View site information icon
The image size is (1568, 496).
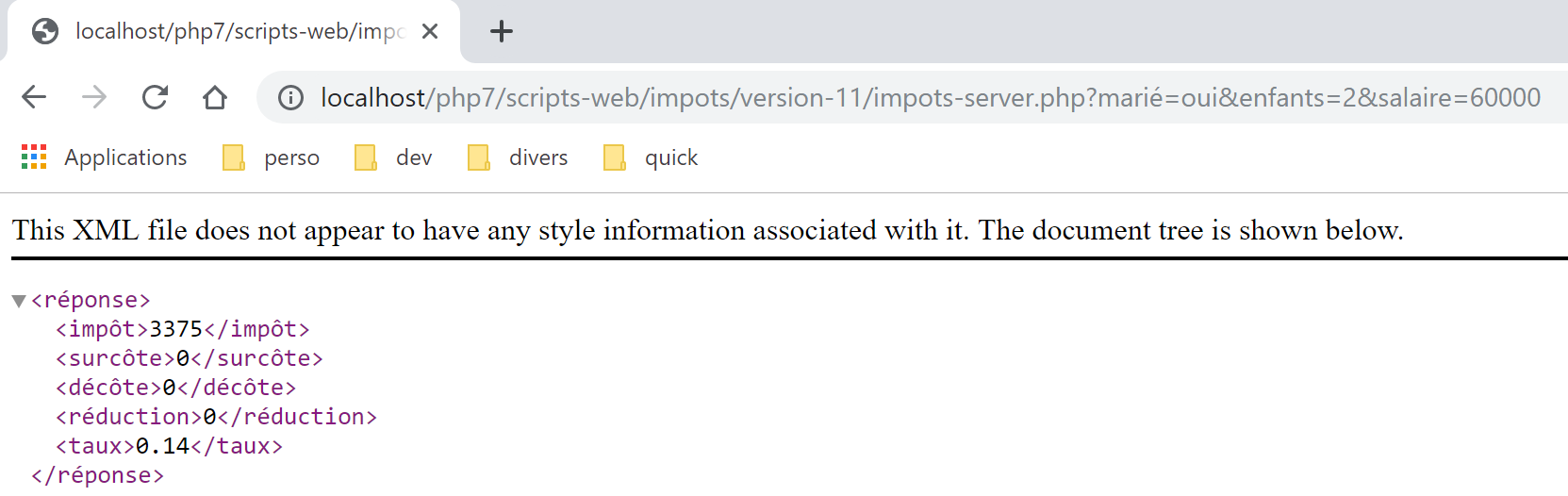(x=290, y=98)
